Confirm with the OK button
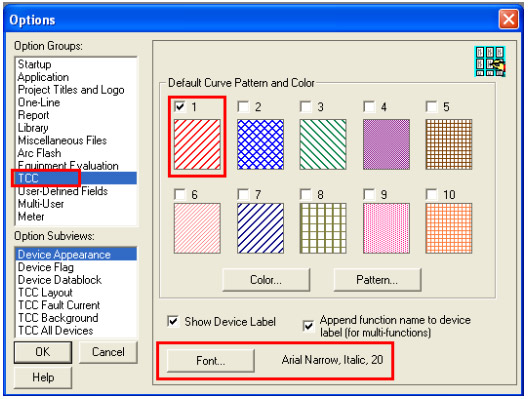Viewport: 528px width, 399px height. point(43,352)
